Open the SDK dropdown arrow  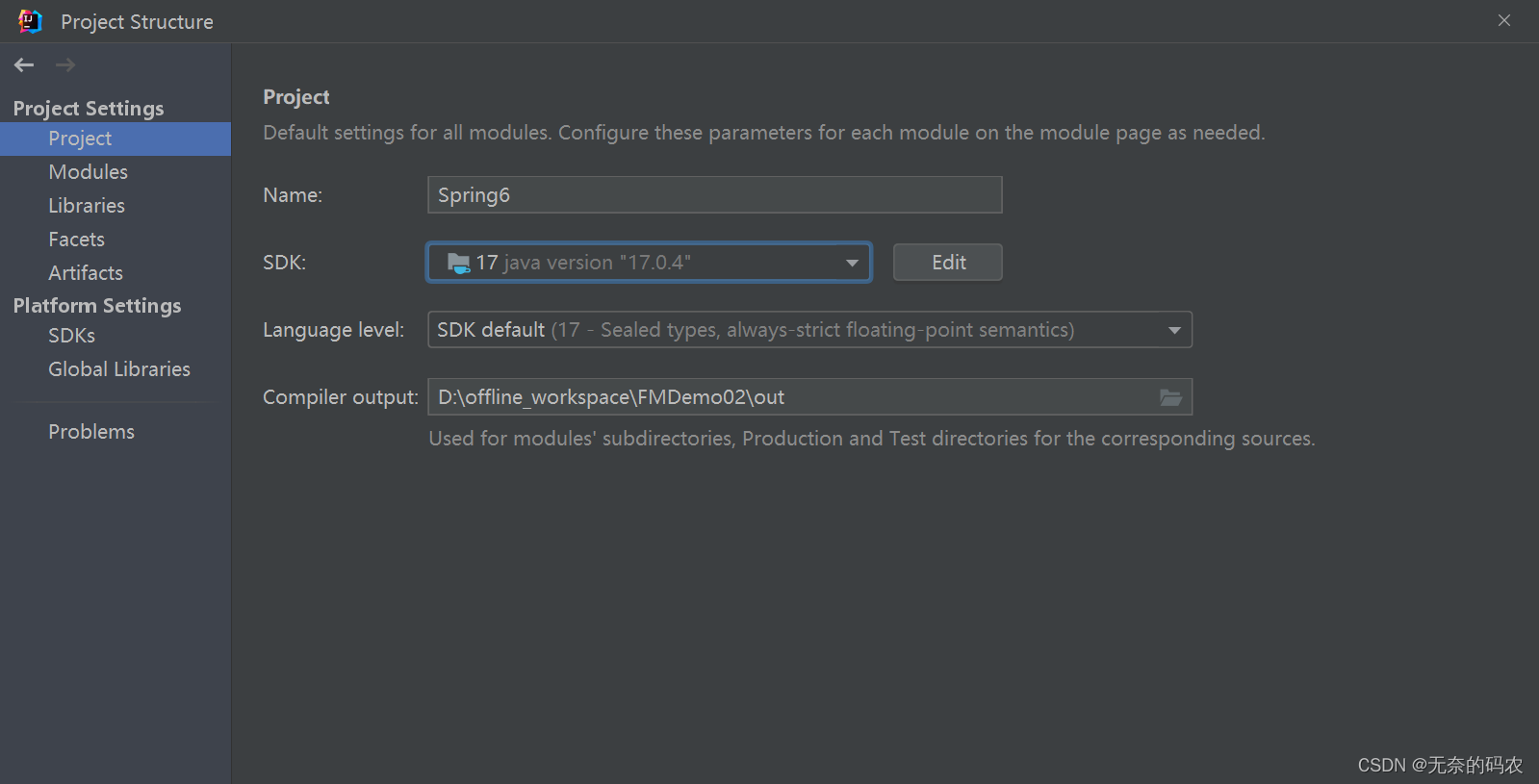852,263
